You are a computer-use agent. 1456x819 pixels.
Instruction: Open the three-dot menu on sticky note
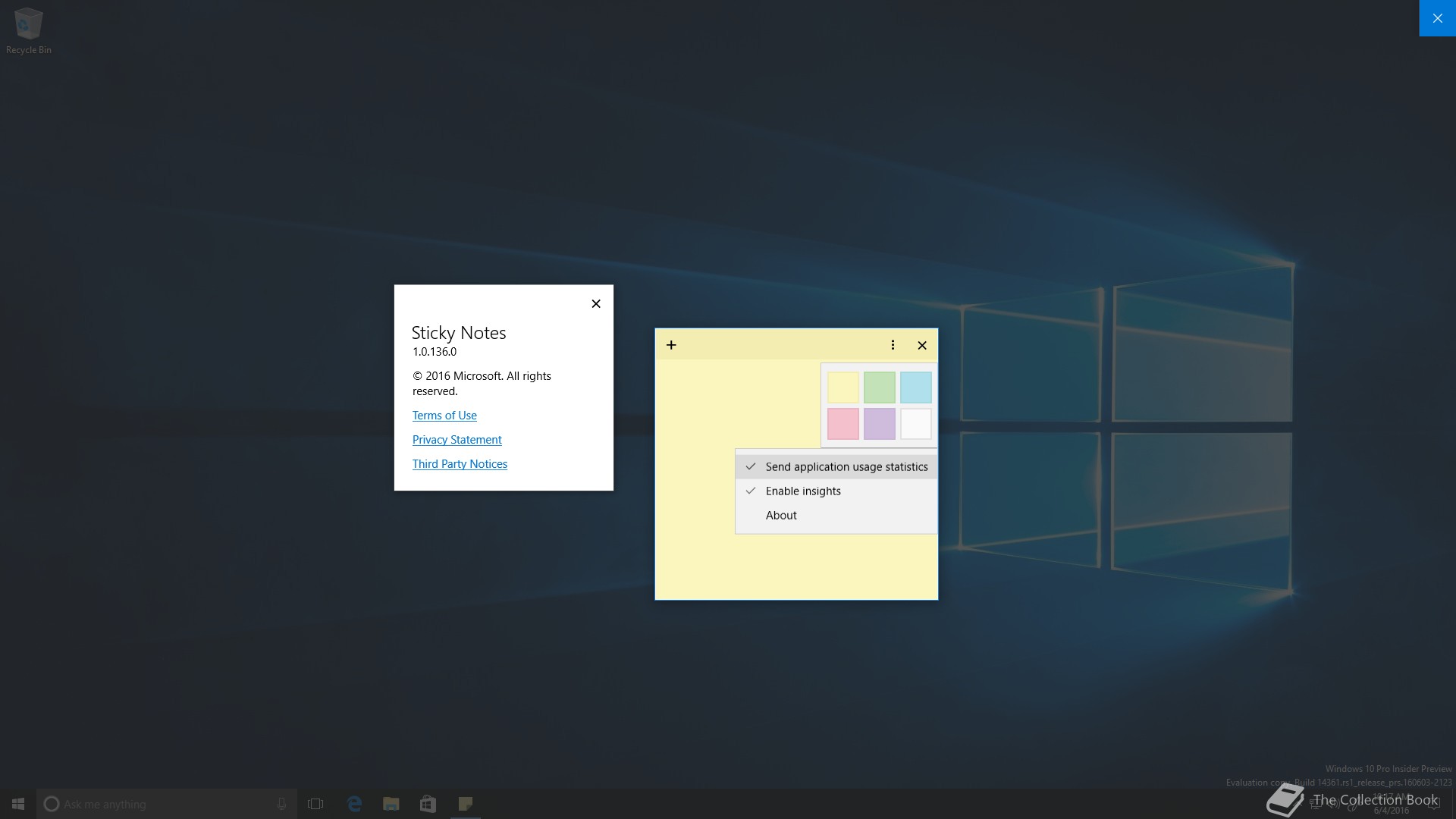pyautogui.click(x=893, y=345)
